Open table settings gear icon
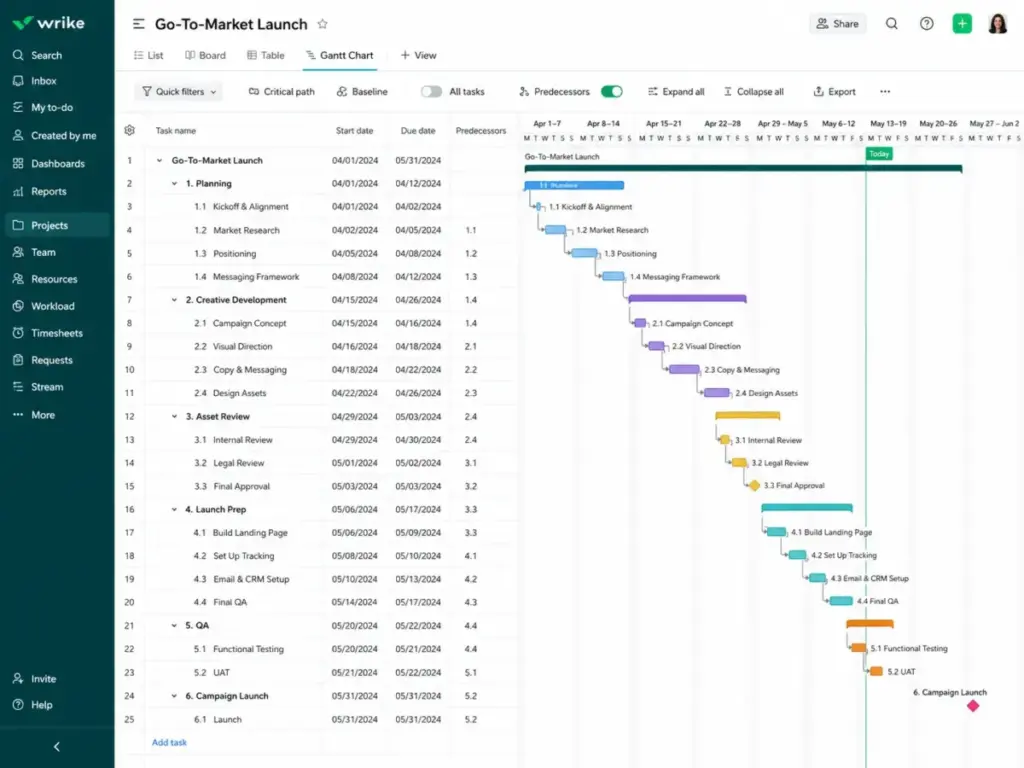Screen dimensions: 1024x768 (x=129, y=130)
